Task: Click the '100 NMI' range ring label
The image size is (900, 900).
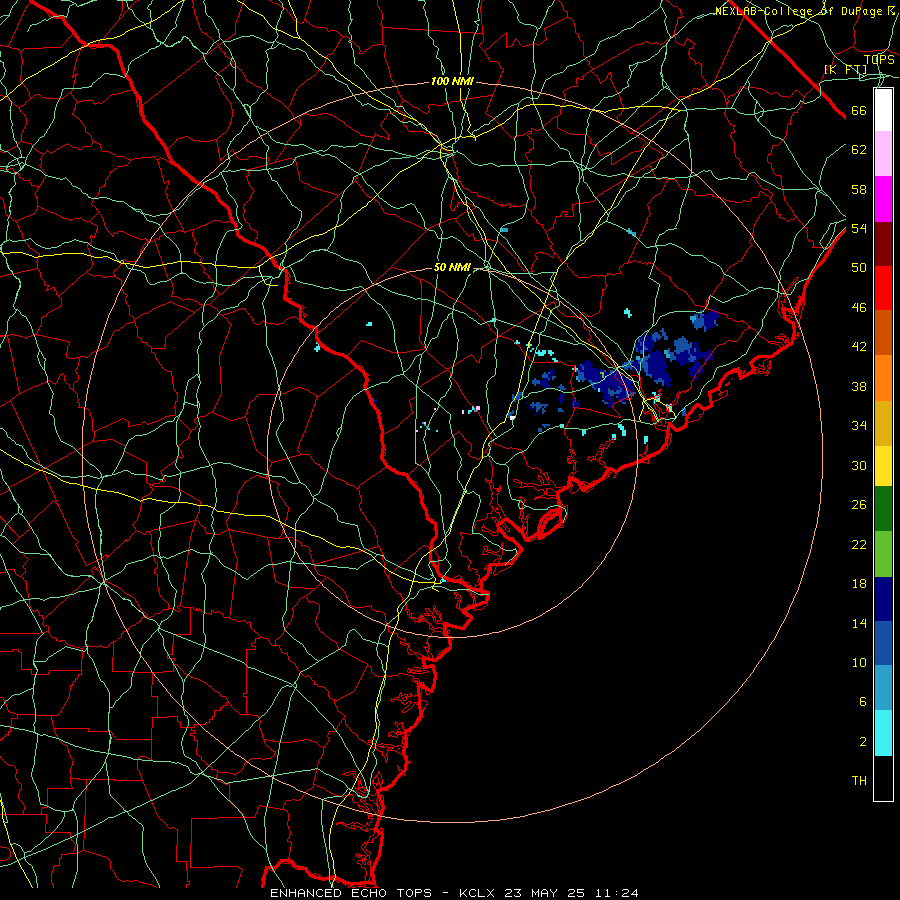Action: [x=452, y=82]
